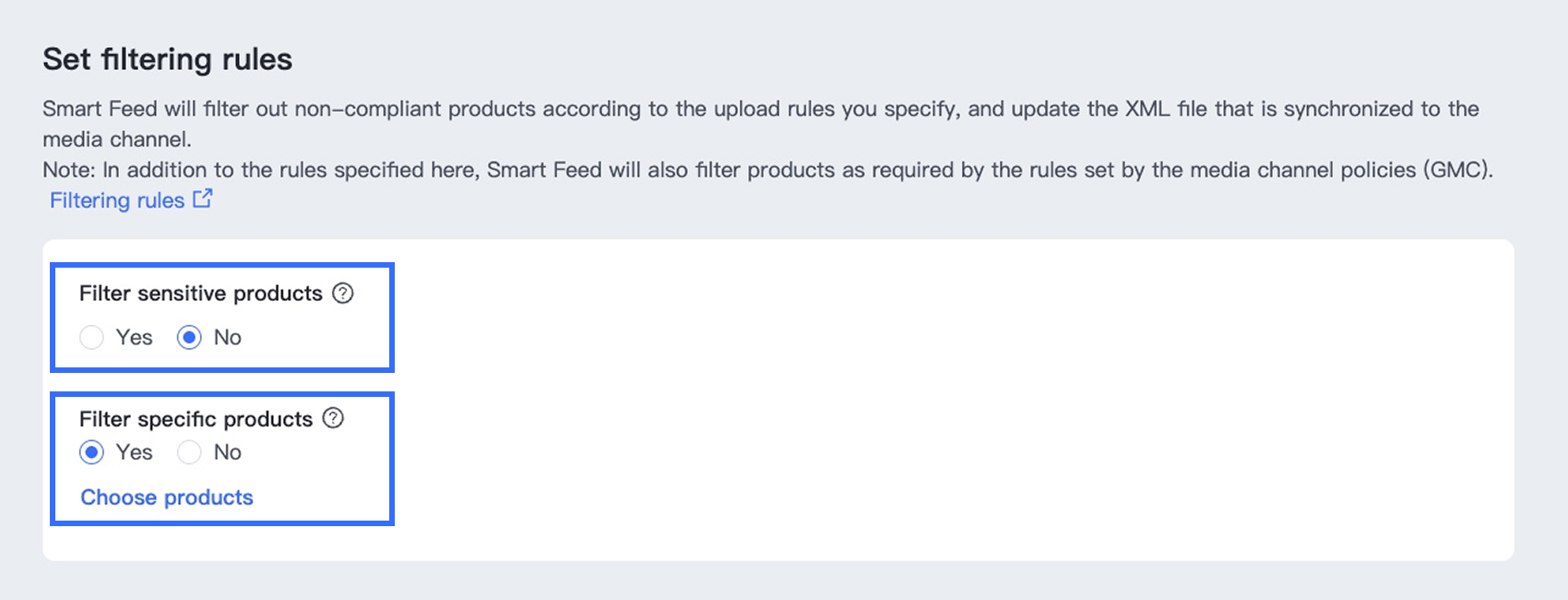Click the 'Set filtering rules' heading
The height and width of the screenshot is (600, 1568).
pyautogui.click(x=168, y=60)
